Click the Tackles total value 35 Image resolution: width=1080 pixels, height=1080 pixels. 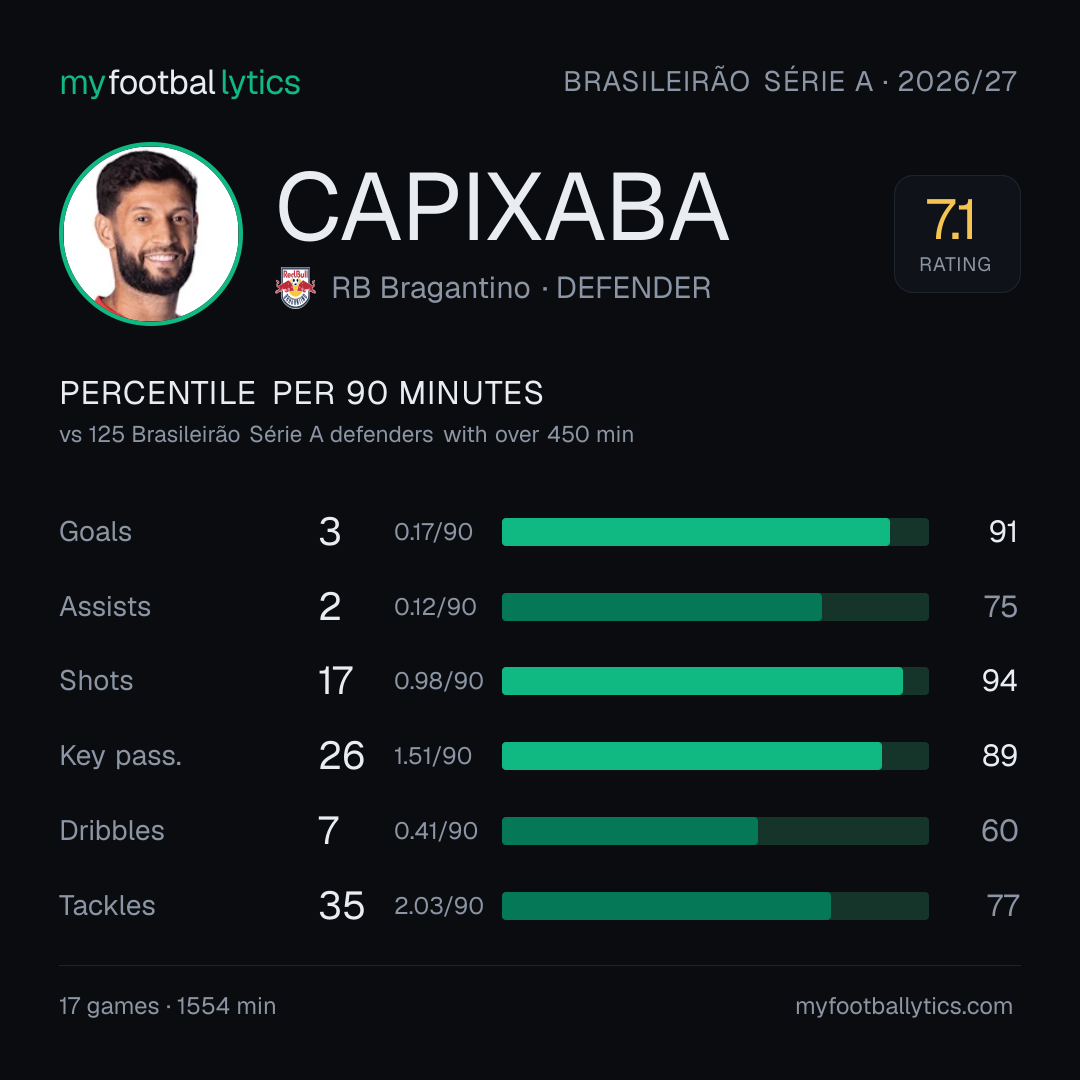tap(342, 906)
